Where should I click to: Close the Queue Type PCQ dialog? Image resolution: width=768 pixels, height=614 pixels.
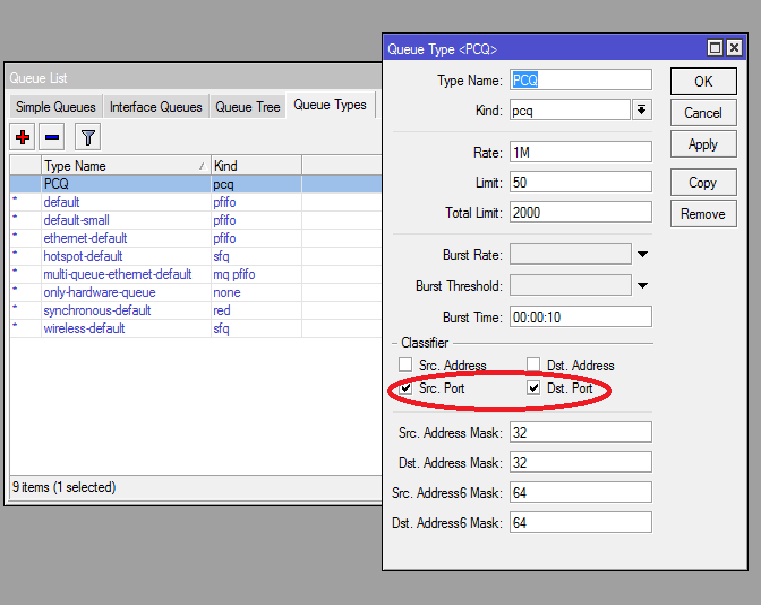734,48
